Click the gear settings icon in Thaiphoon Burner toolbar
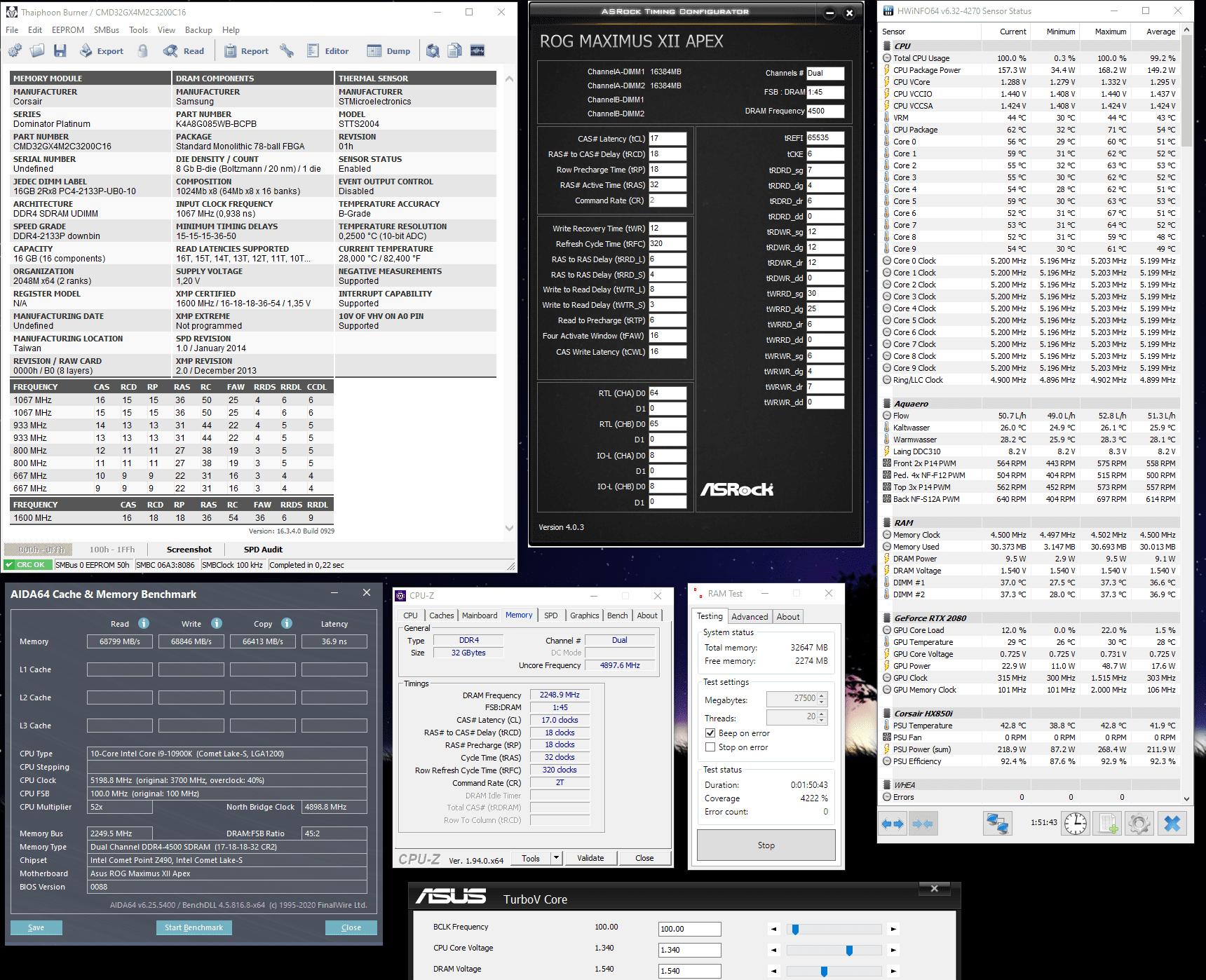Screen dimensions: 1206x980 [15, 51]
